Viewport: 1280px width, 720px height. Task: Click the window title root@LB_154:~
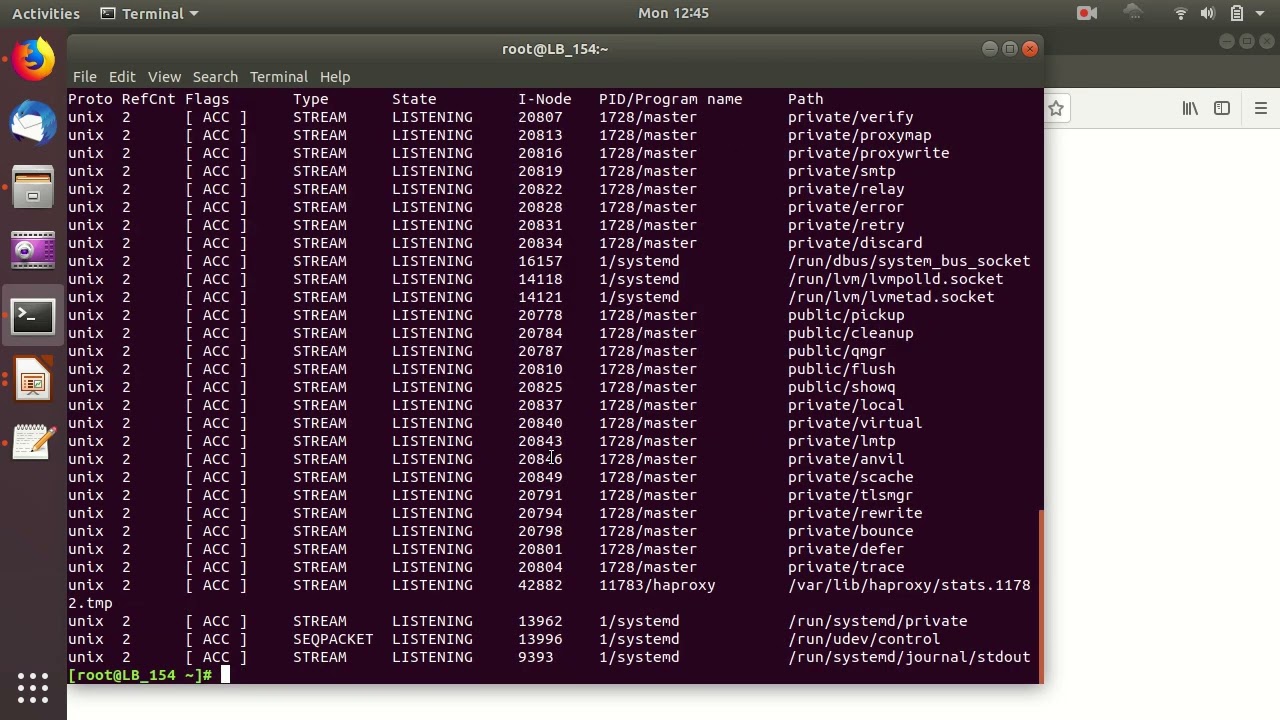pos(555,49)
